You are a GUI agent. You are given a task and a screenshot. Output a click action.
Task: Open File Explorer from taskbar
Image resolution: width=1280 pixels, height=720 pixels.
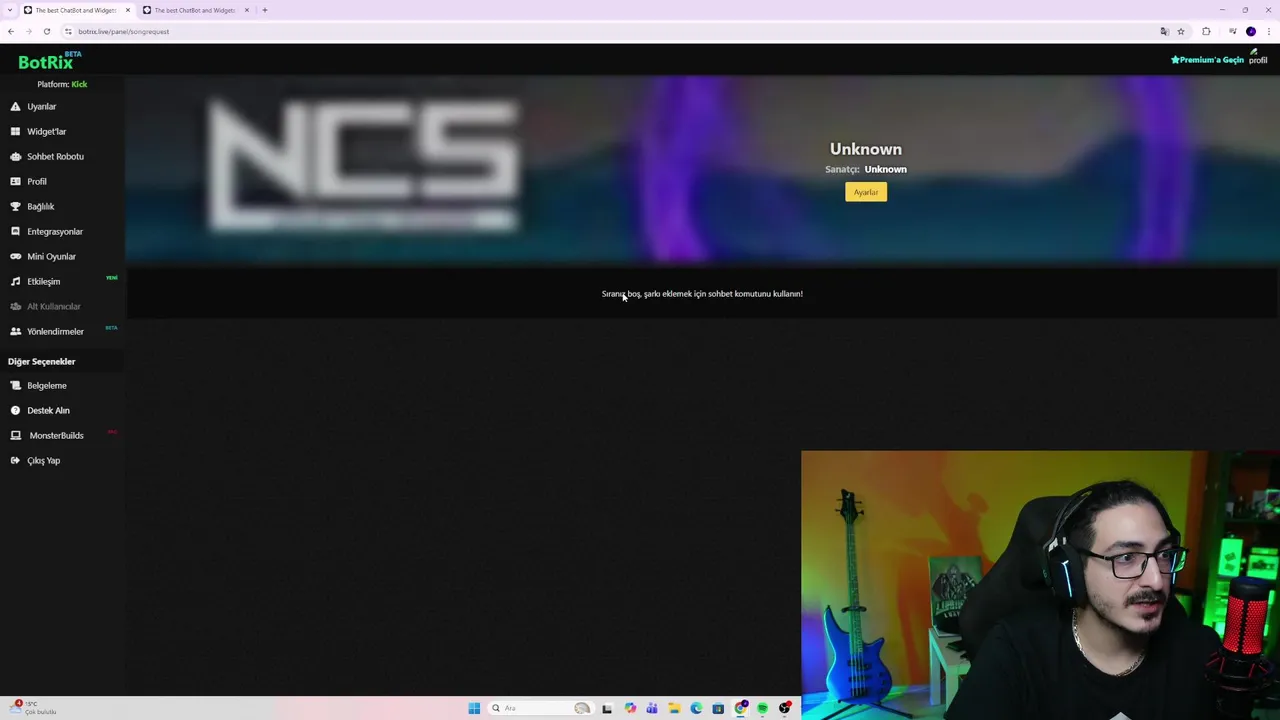click(x=674, y=708)
